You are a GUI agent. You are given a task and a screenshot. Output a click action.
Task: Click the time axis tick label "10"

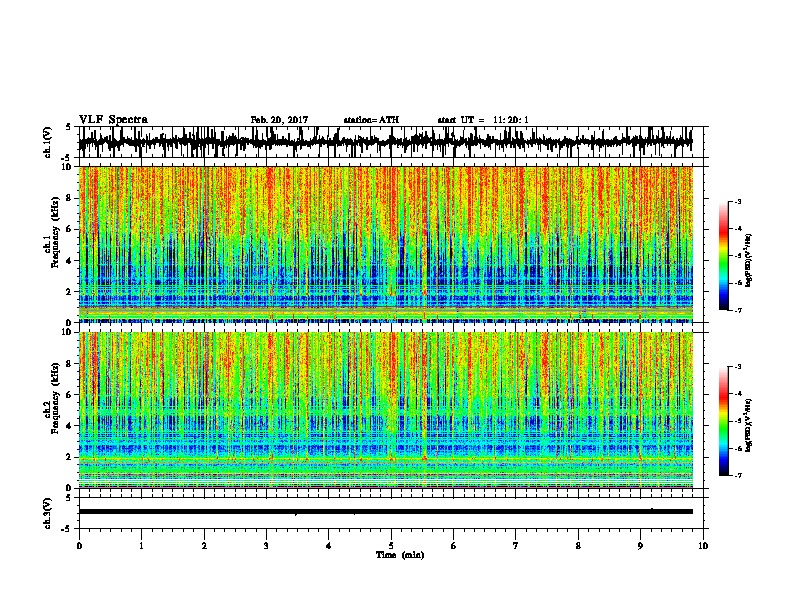[703, 546]
